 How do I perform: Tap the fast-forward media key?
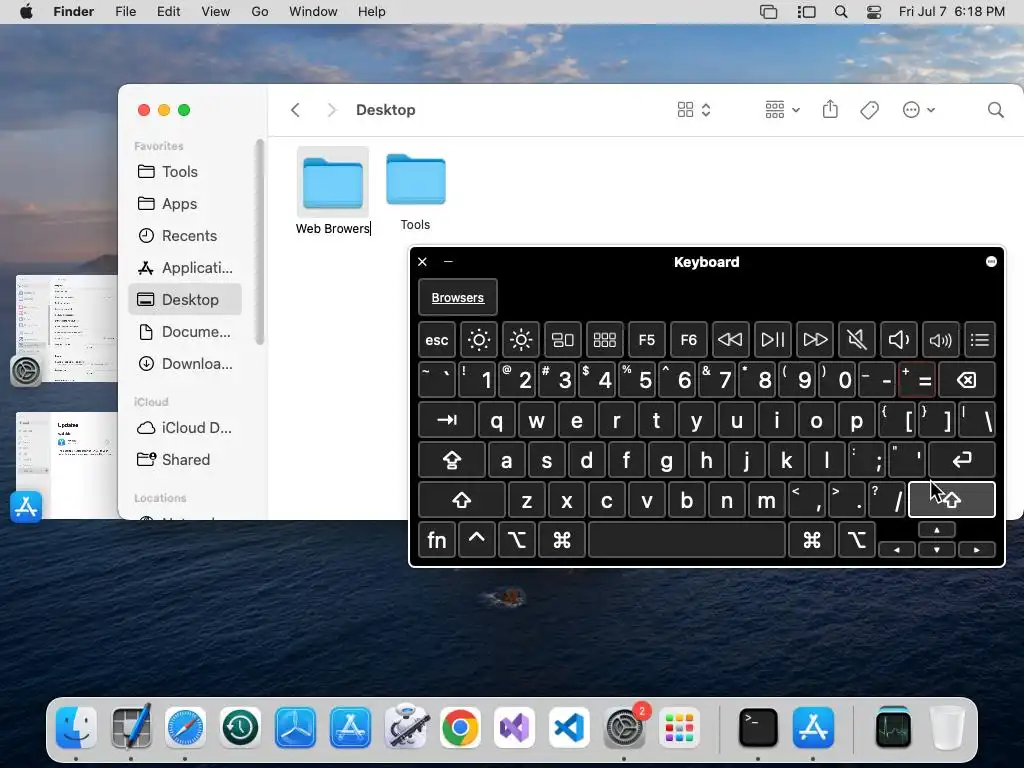tap(815, 340)
